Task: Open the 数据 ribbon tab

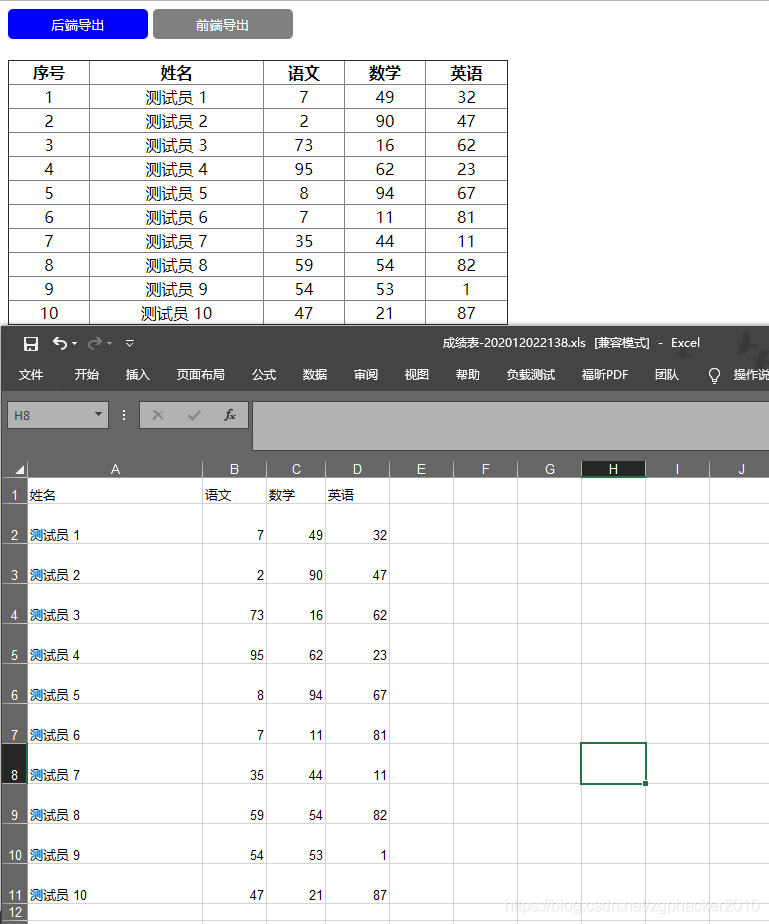Action: [x=315, y=375]
